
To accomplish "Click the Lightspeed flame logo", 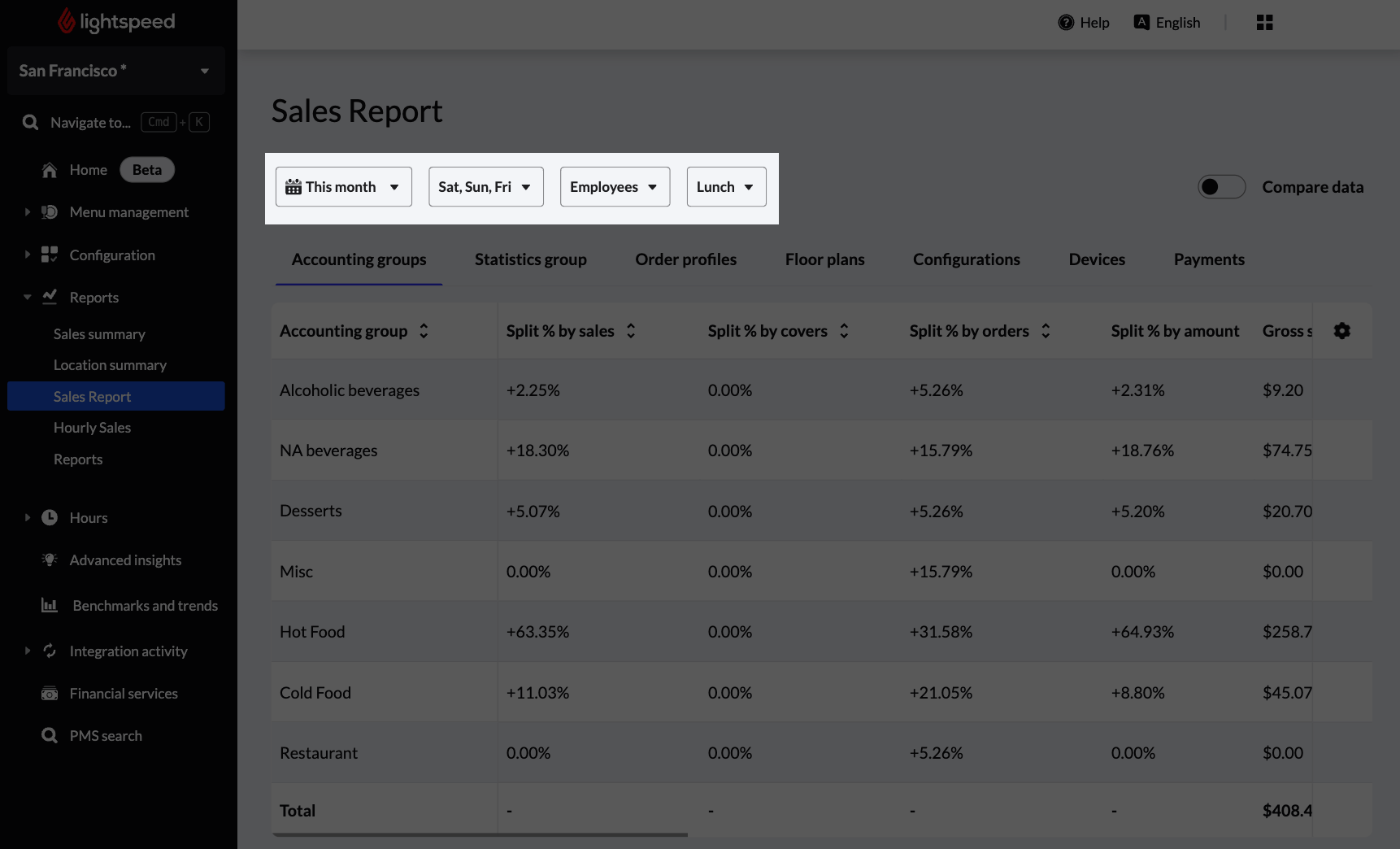I will (x=67, y=22).
